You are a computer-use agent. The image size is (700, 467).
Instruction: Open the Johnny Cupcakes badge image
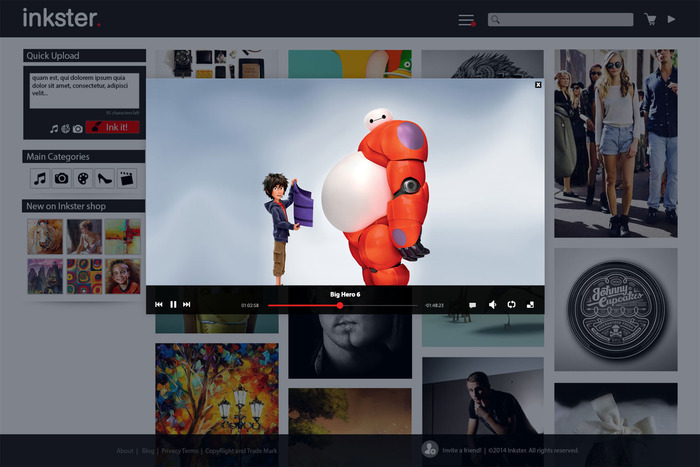tap(616, 309)
